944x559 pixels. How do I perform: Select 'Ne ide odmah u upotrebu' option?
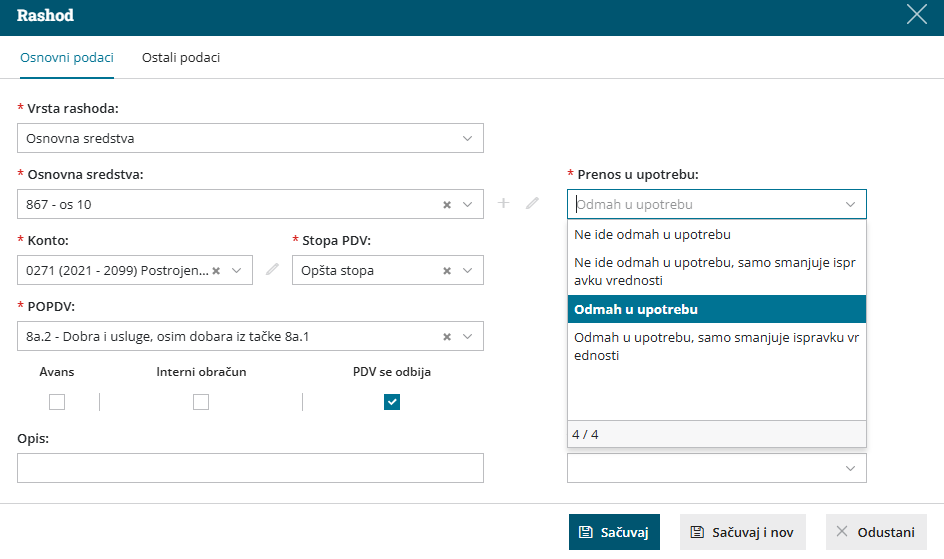(652, 235)
